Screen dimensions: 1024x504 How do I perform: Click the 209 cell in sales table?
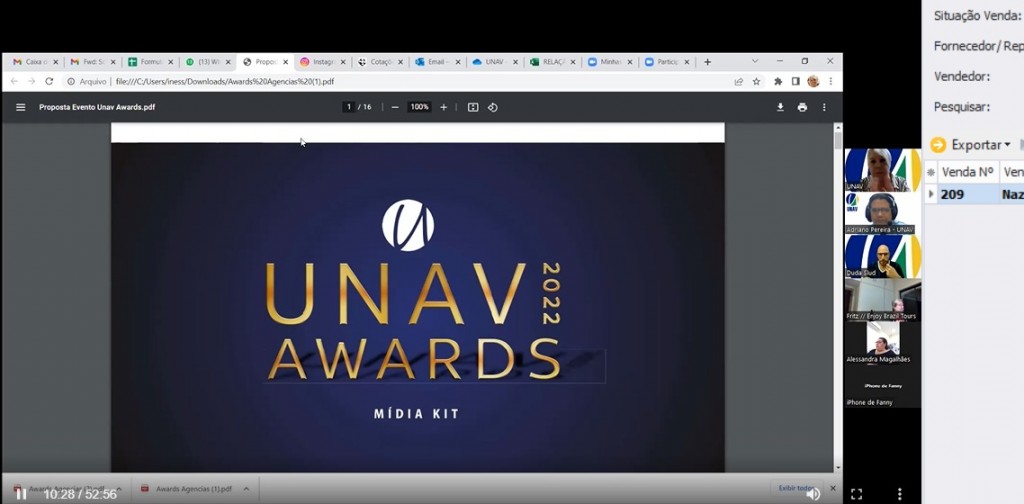pyautogui.click(x=967, y=195)
